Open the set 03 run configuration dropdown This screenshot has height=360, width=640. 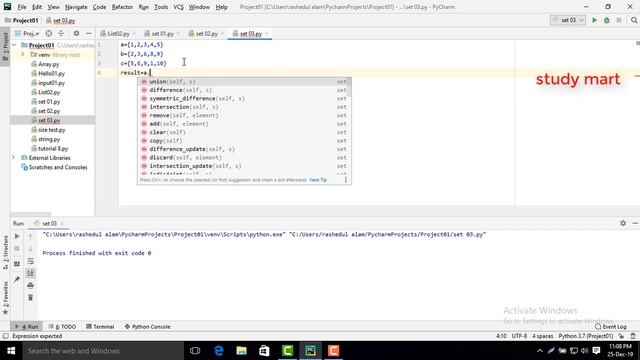click(x=568, y=20)
